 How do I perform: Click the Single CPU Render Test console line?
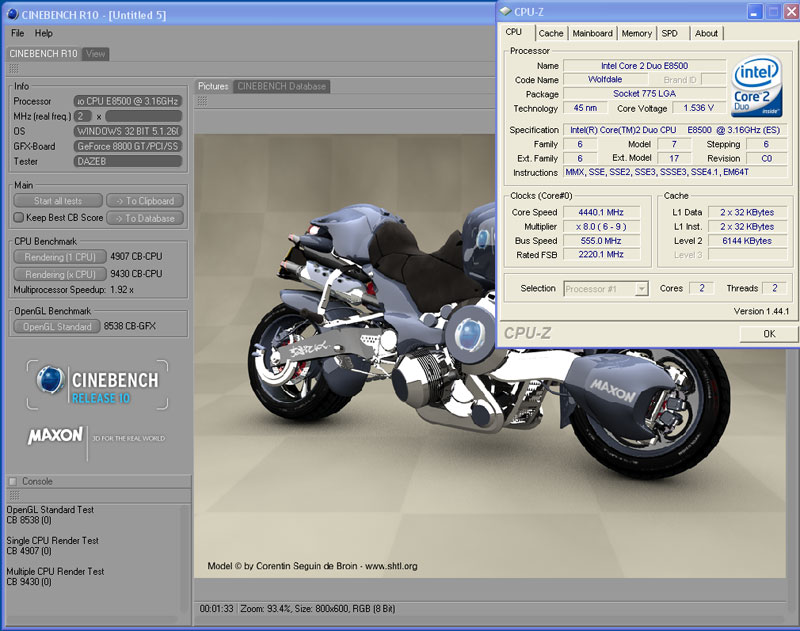(53, 540)
